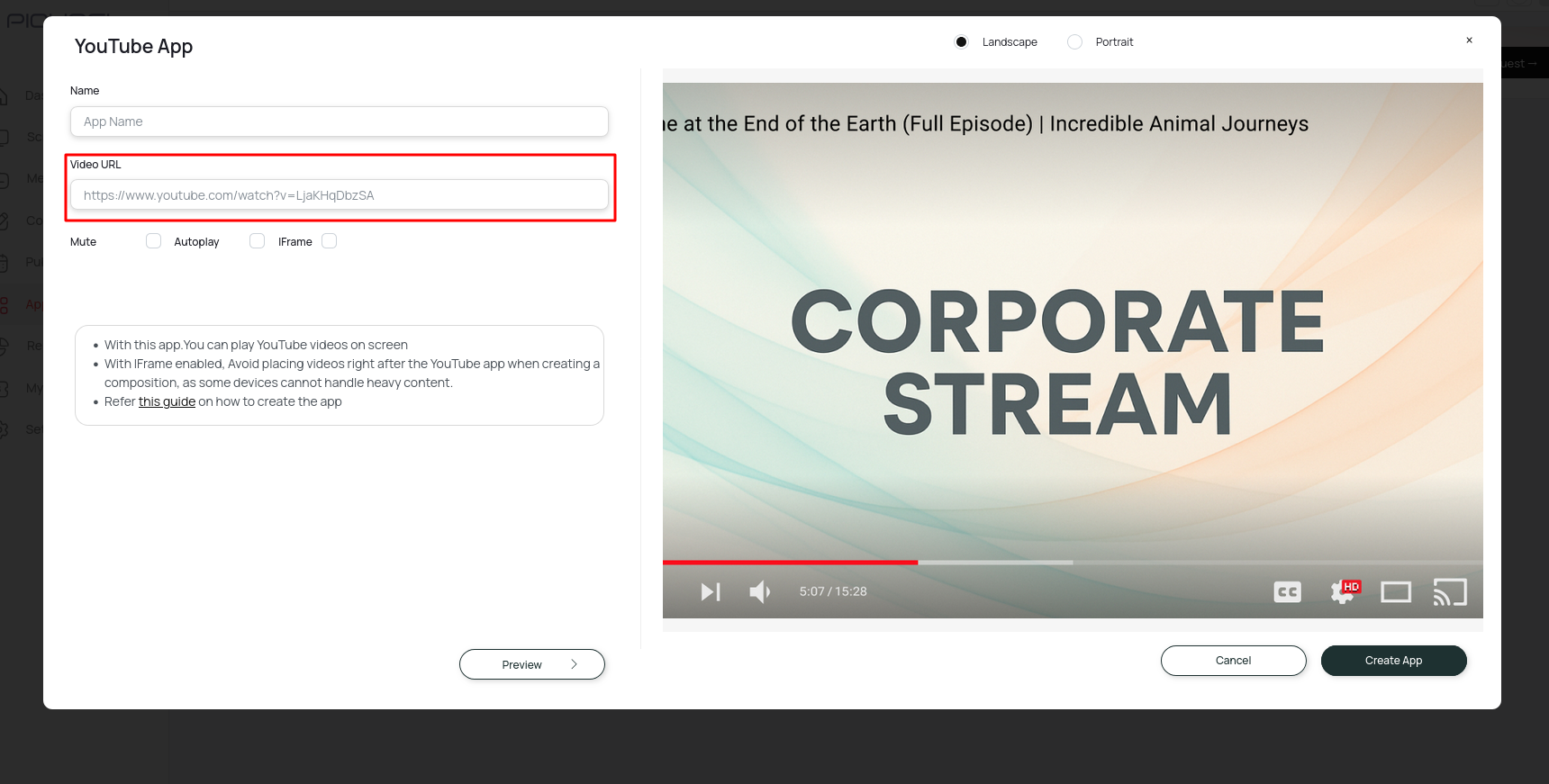Select Landscape orientation
The height and width of the screenshot is (784, 1549).
coord(961,42)
